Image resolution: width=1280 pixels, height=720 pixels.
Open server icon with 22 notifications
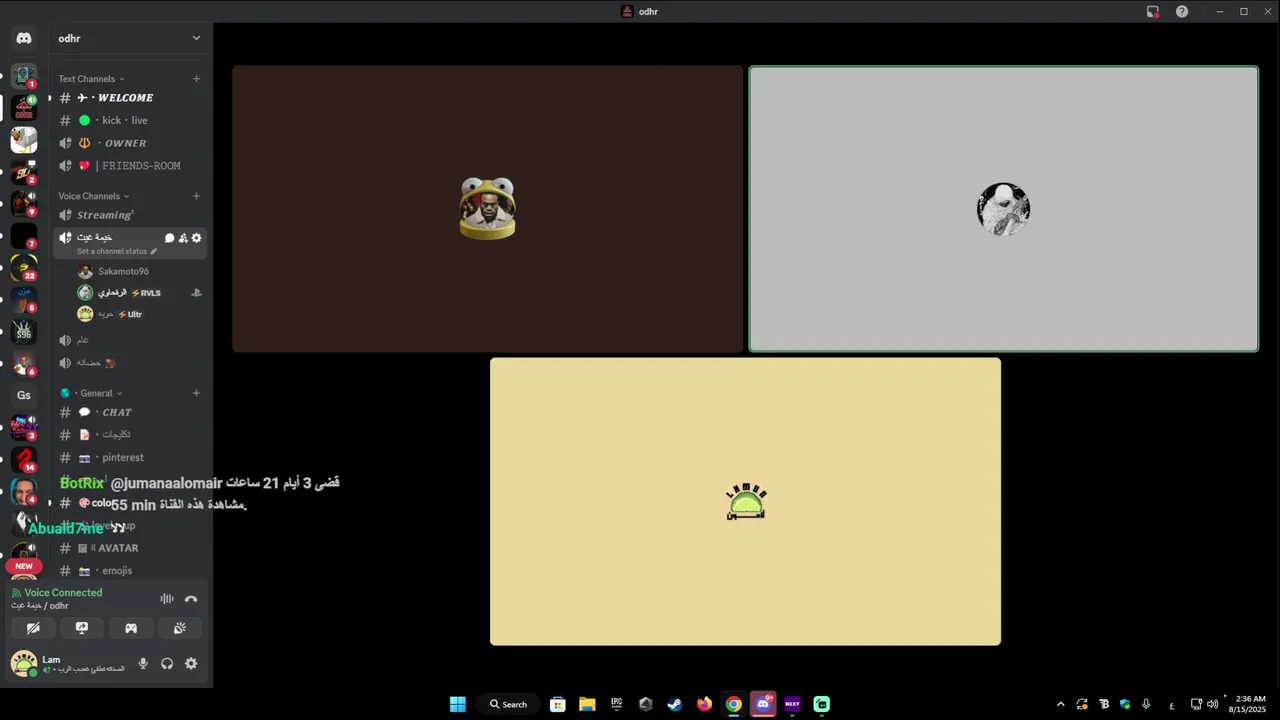(24, 268)
